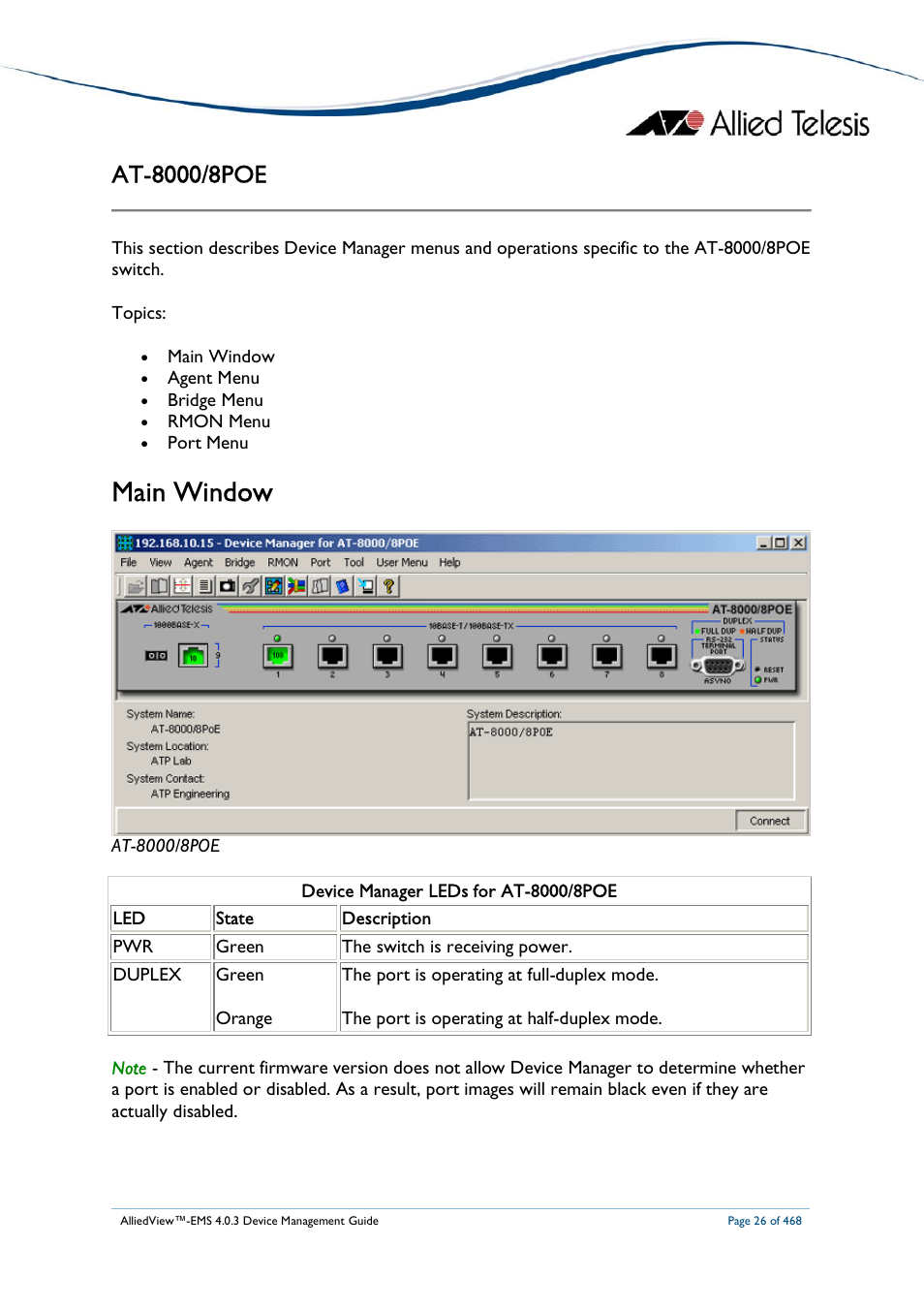Select port 2 on the switch image
The image size is (924, 1309).
[x=332, y=656]
